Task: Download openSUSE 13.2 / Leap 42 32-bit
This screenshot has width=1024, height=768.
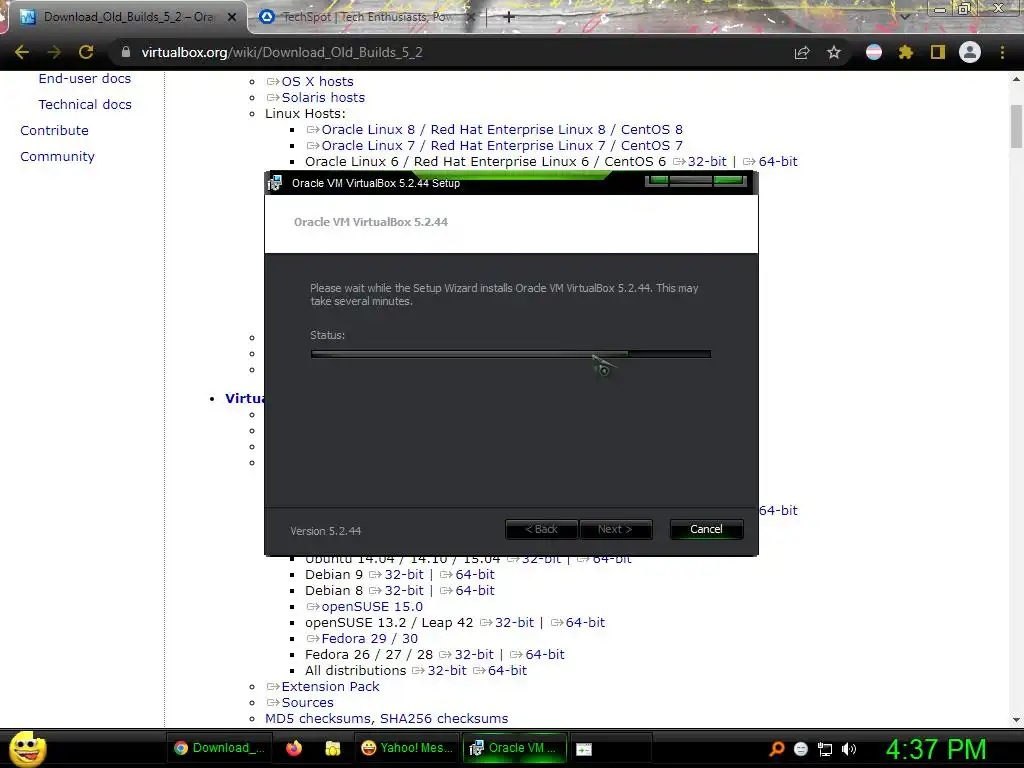Action: point(514,622)
